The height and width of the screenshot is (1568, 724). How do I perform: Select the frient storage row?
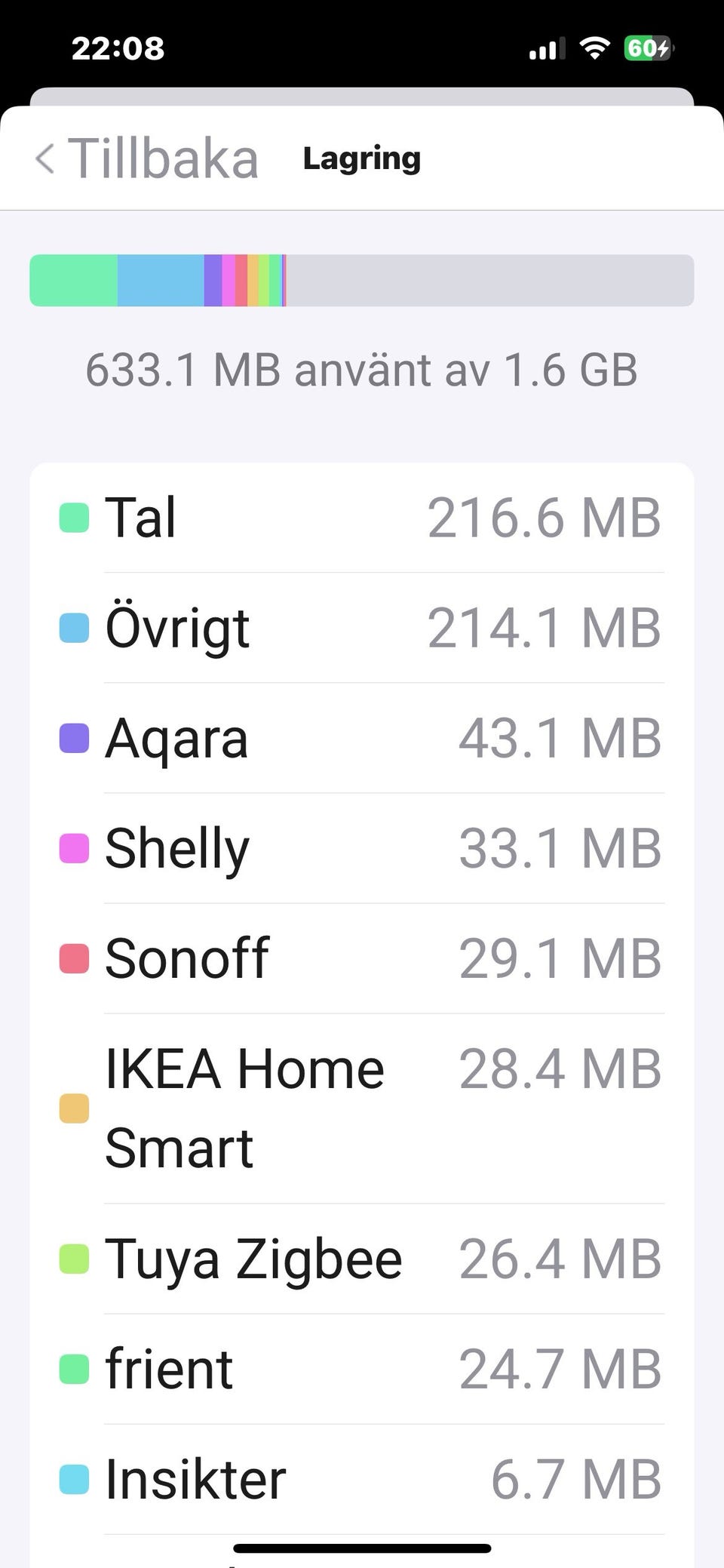click(x=362, y=1369)
